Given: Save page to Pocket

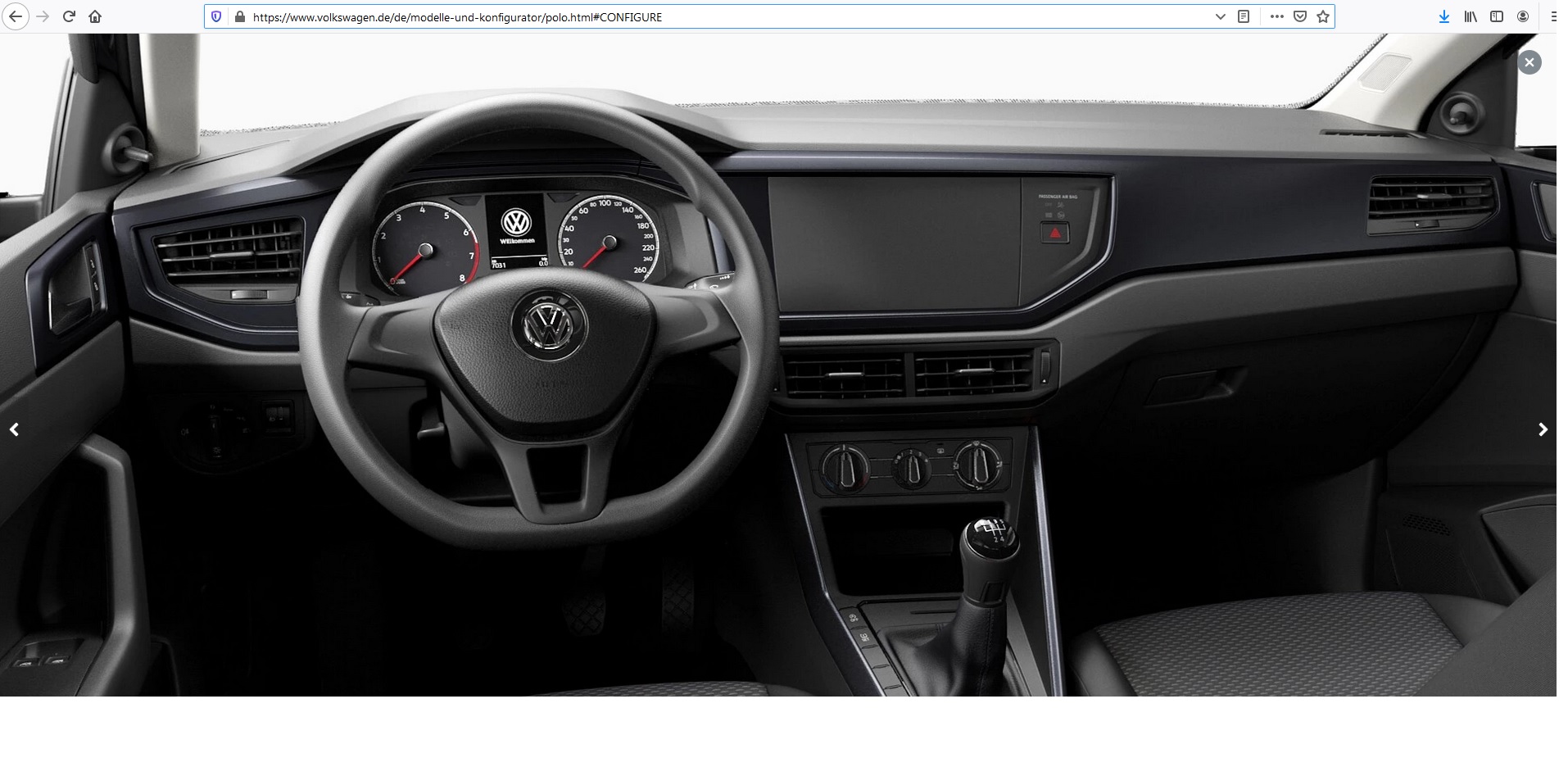Looking at the screenshot, I should 1299,16.
